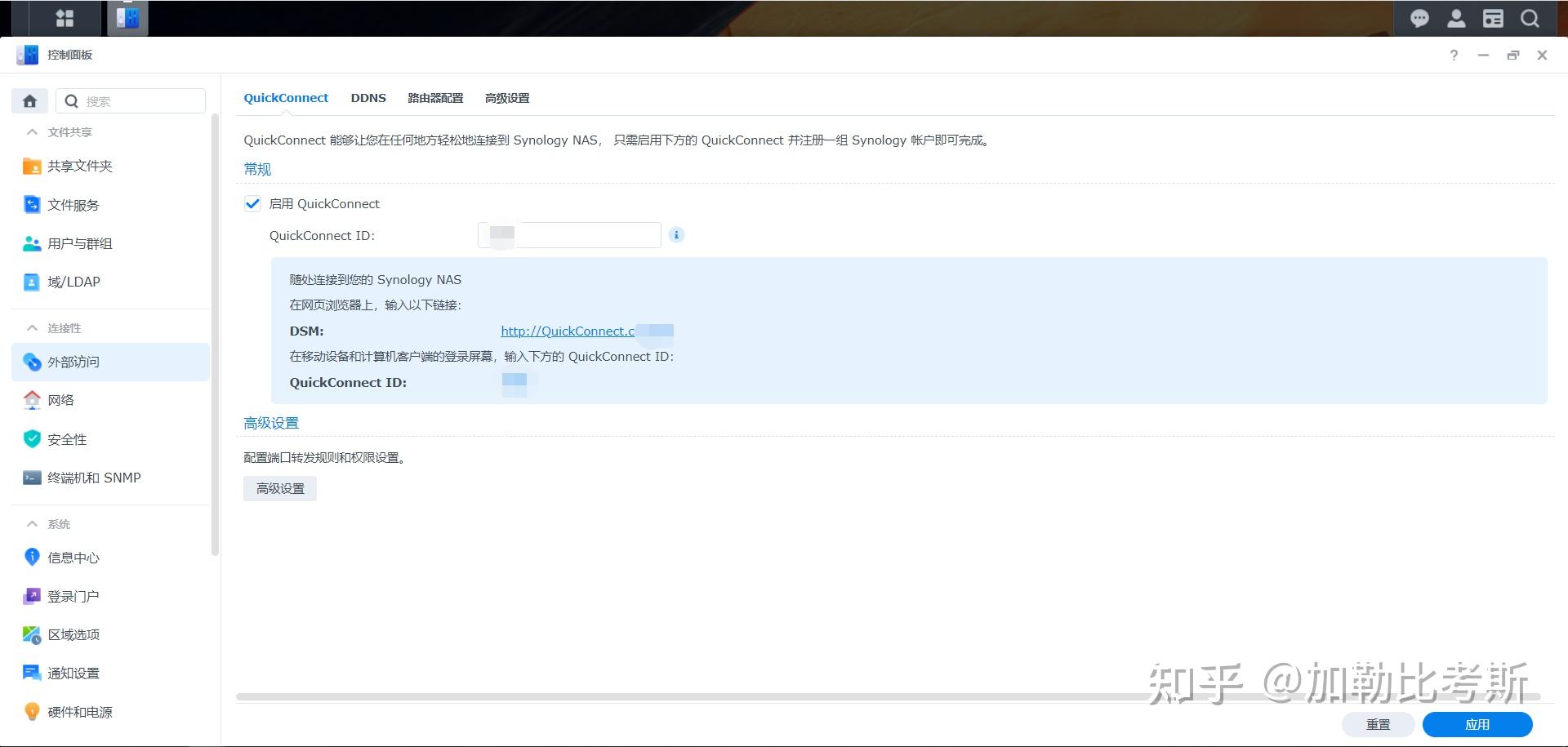This screenshot has height=747, width=1568.
Task: Click the Control Panel logo in title bar
Action: (27, 55)
